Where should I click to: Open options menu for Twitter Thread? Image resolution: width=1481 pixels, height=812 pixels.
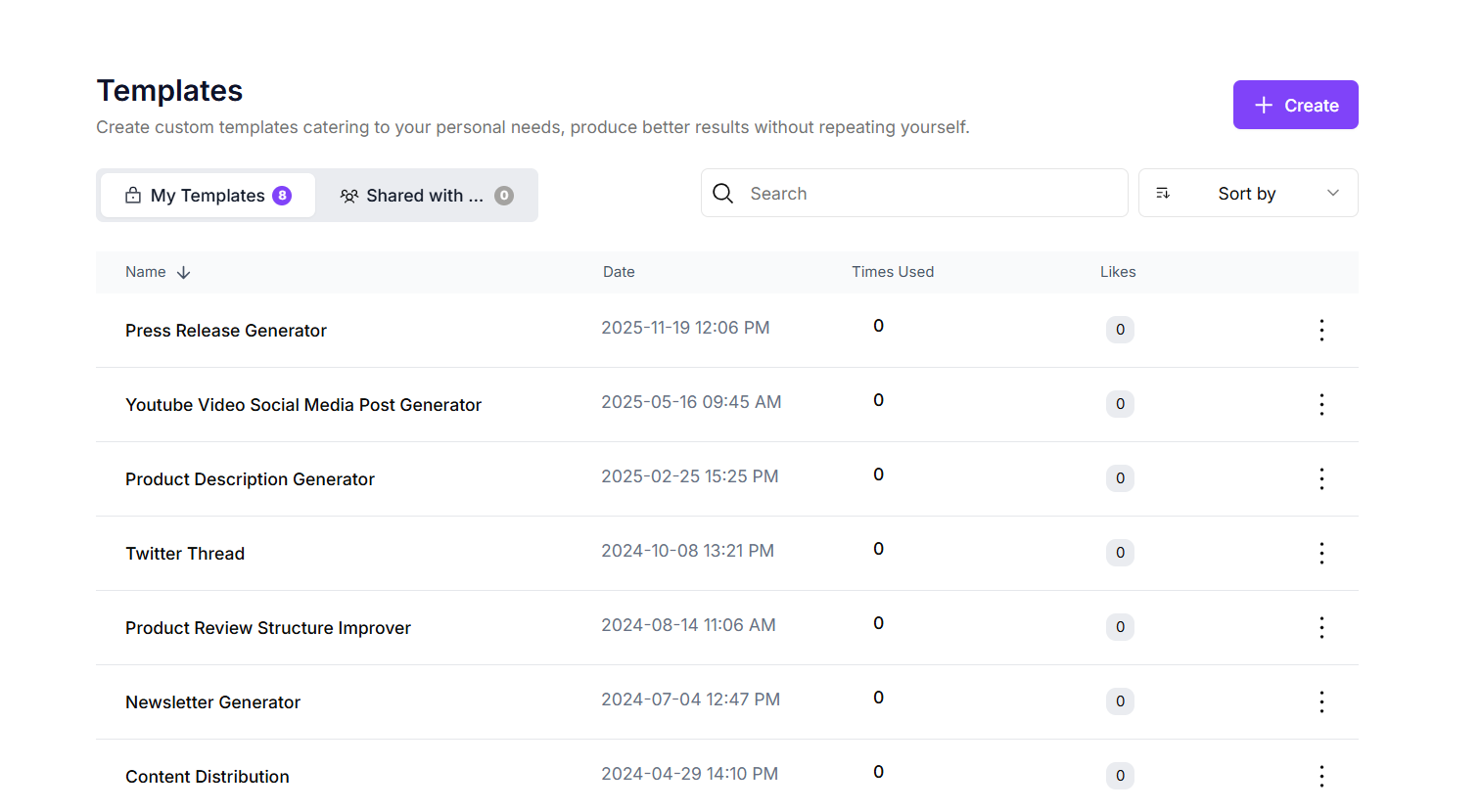(1321, 553)
